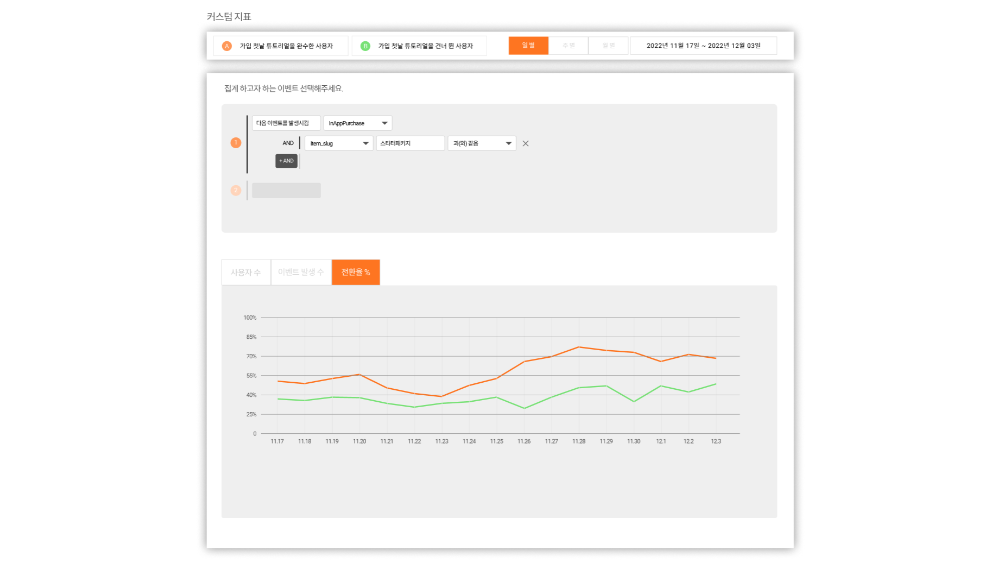Click the empty second event placeholder box

coord(286,190)
